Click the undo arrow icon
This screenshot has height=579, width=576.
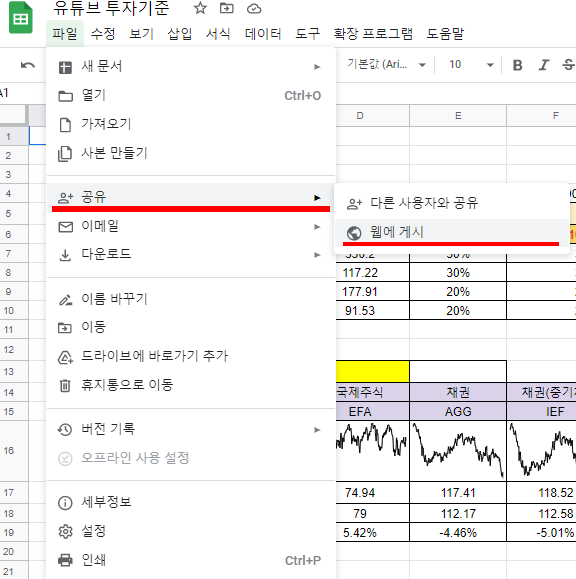coord(28,65)
